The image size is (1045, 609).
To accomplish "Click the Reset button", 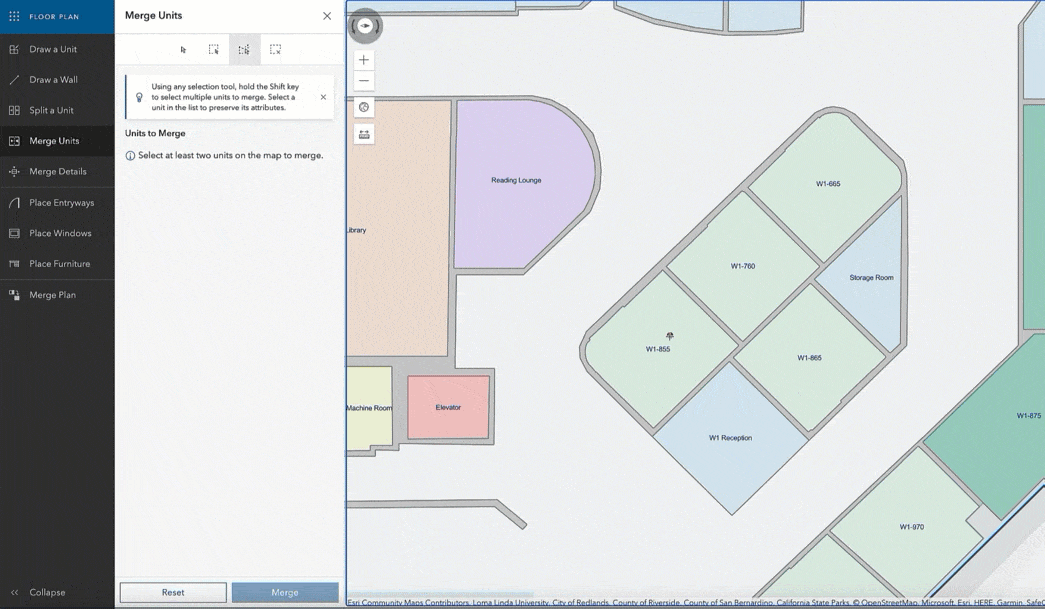I will pos(172,592).
